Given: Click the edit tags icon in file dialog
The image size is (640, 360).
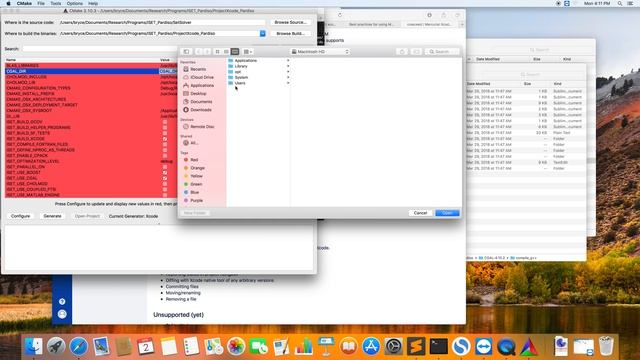Looking at the screenshot, I should 416,51.
